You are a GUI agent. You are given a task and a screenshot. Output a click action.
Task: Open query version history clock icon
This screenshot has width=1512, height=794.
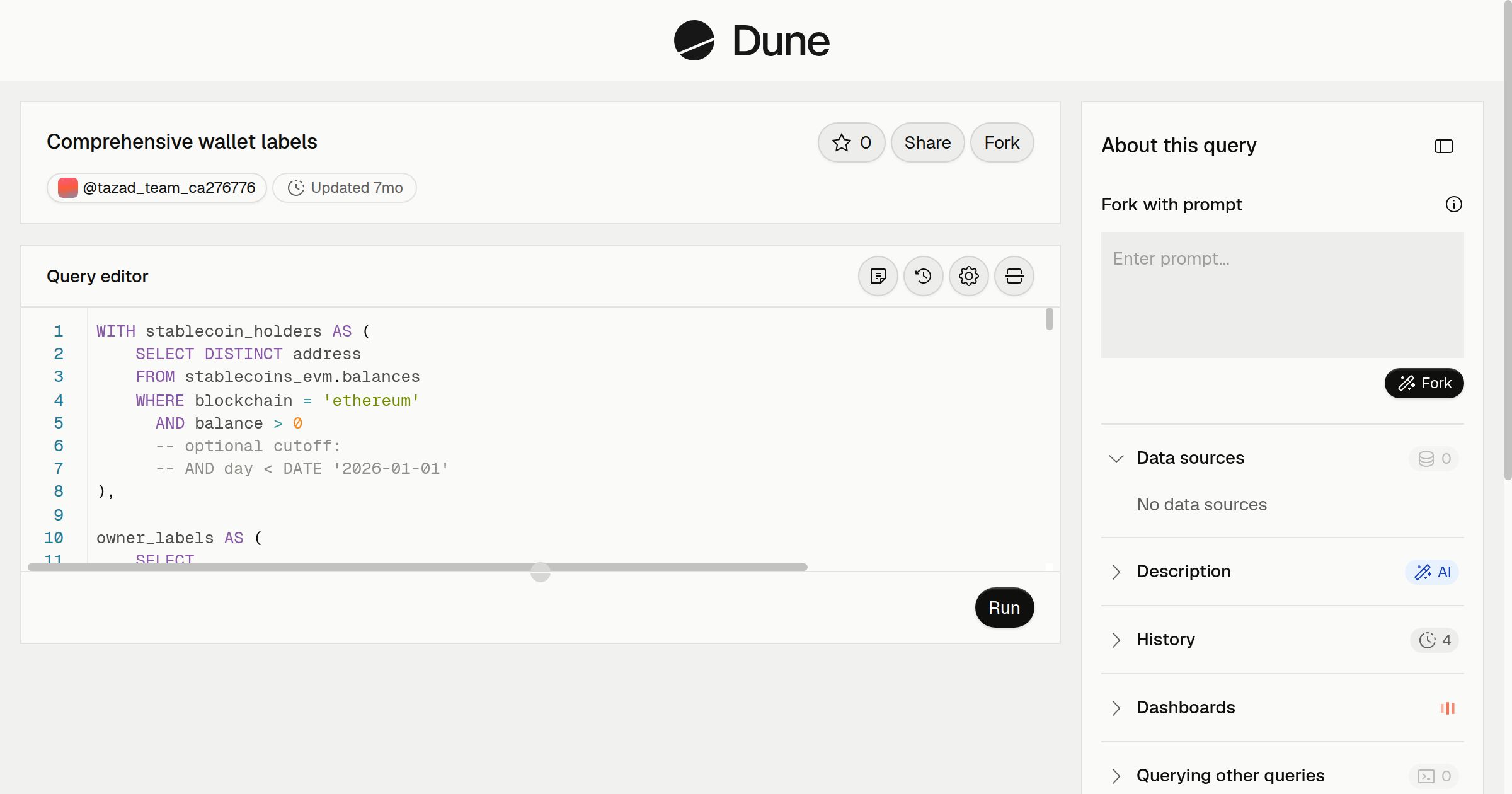point(923,276)
